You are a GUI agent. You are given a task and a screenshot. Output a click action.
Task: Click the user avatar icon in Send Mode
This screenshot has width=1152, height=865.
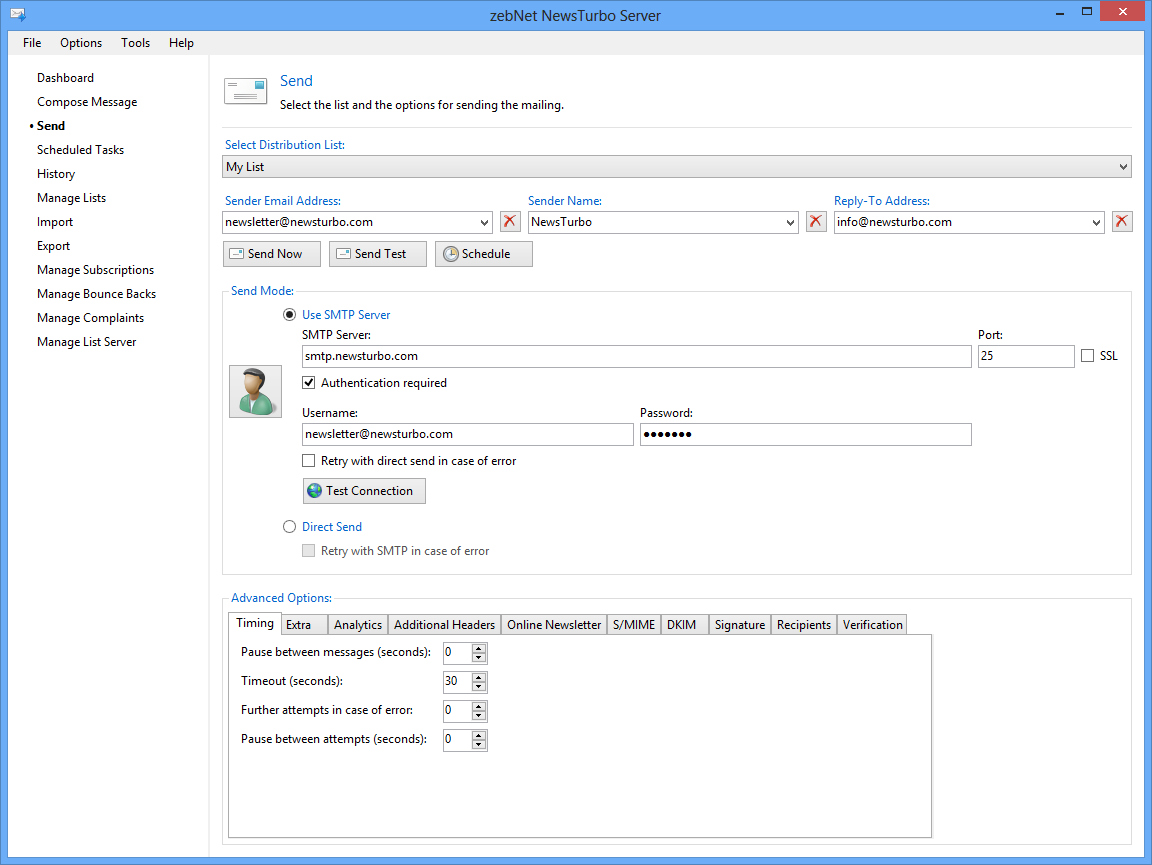(x=255, y=391)
